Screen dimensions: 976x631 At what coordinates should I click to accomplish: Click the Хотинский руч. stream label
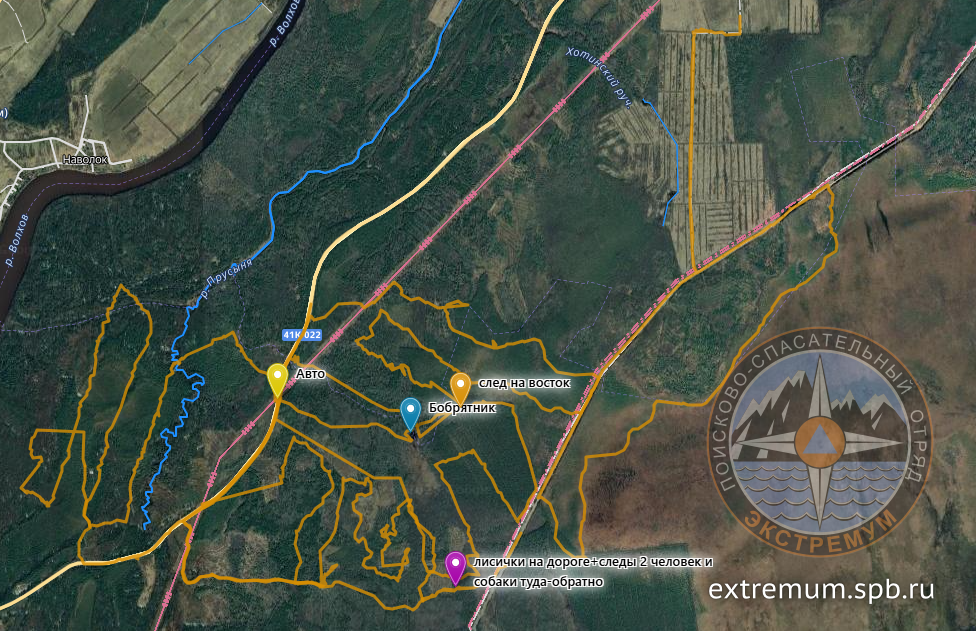coord(599,77)
